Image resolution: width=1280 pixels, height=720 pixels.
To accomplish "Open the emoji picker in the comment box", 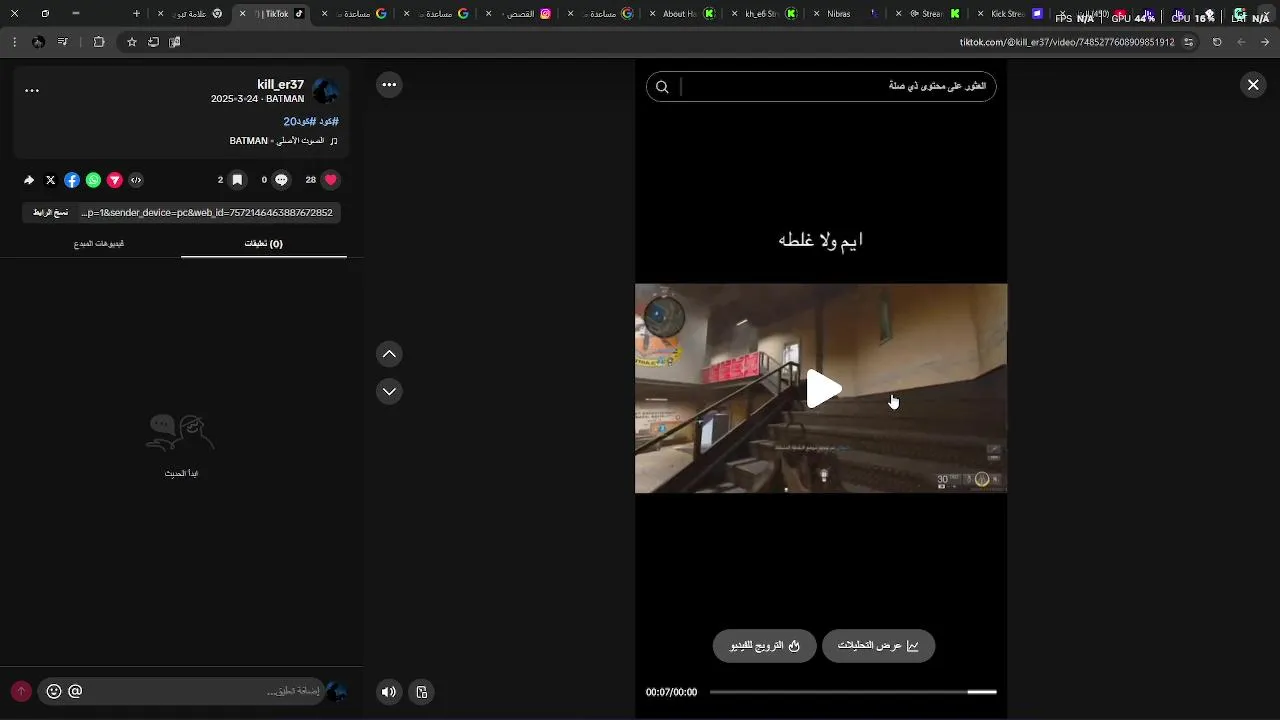I will pyautogui.click(x=54, y=691).
